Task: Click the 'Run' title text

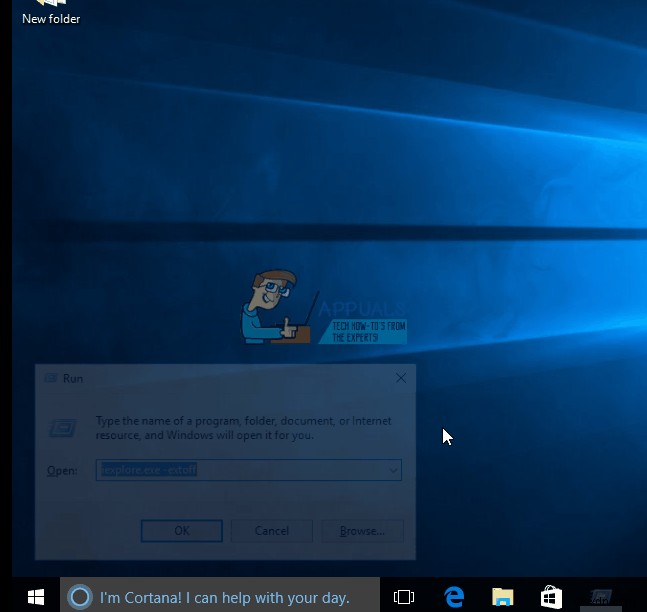Action: pos(73,378)
